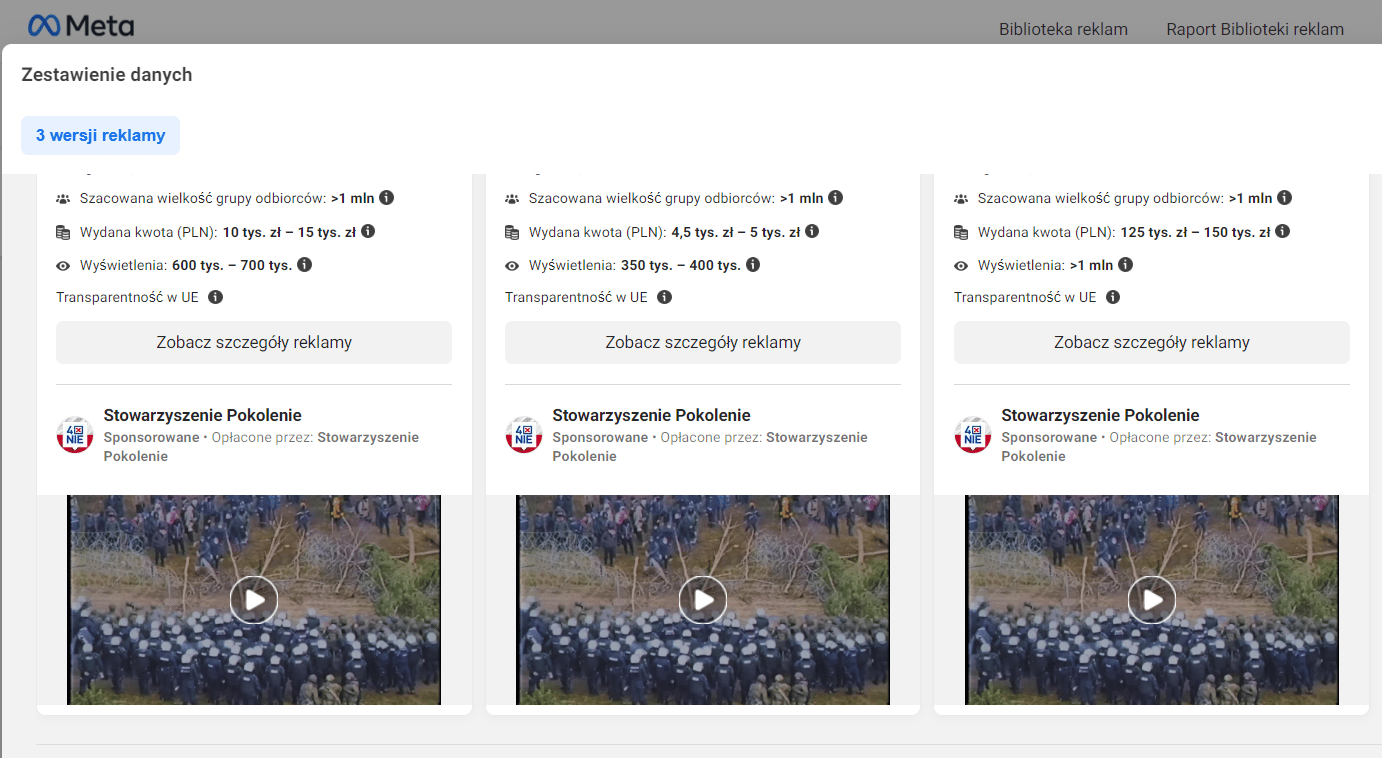Click the 'Wydana kwota (PLN): 4,5 tys. zł – 5 tys. zł' text
The height and width of the screenshot is (758, 1382).
(x=665, y=232)
